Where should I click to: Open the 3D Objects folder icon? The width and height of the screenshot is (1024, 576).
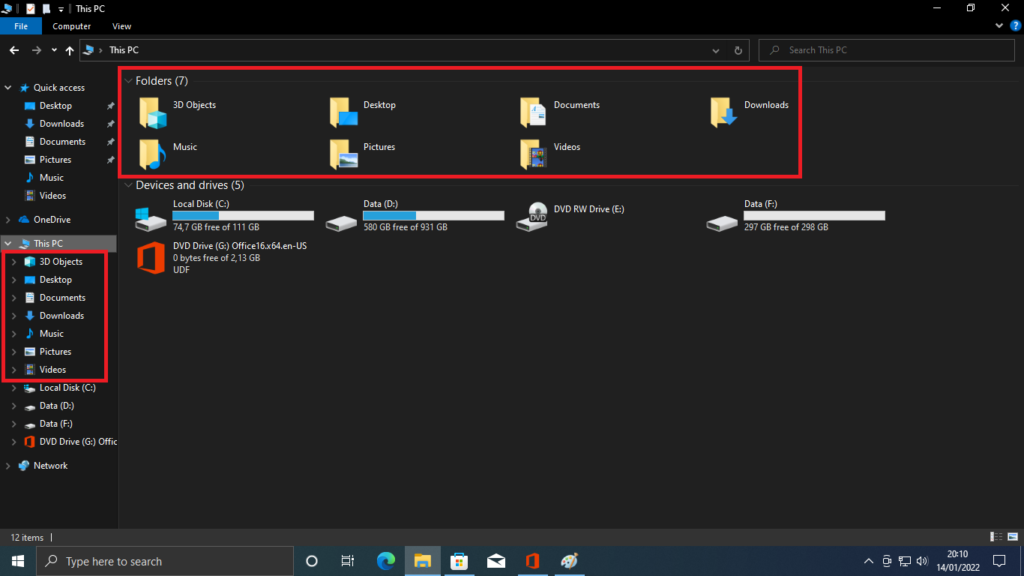(153, 113)
